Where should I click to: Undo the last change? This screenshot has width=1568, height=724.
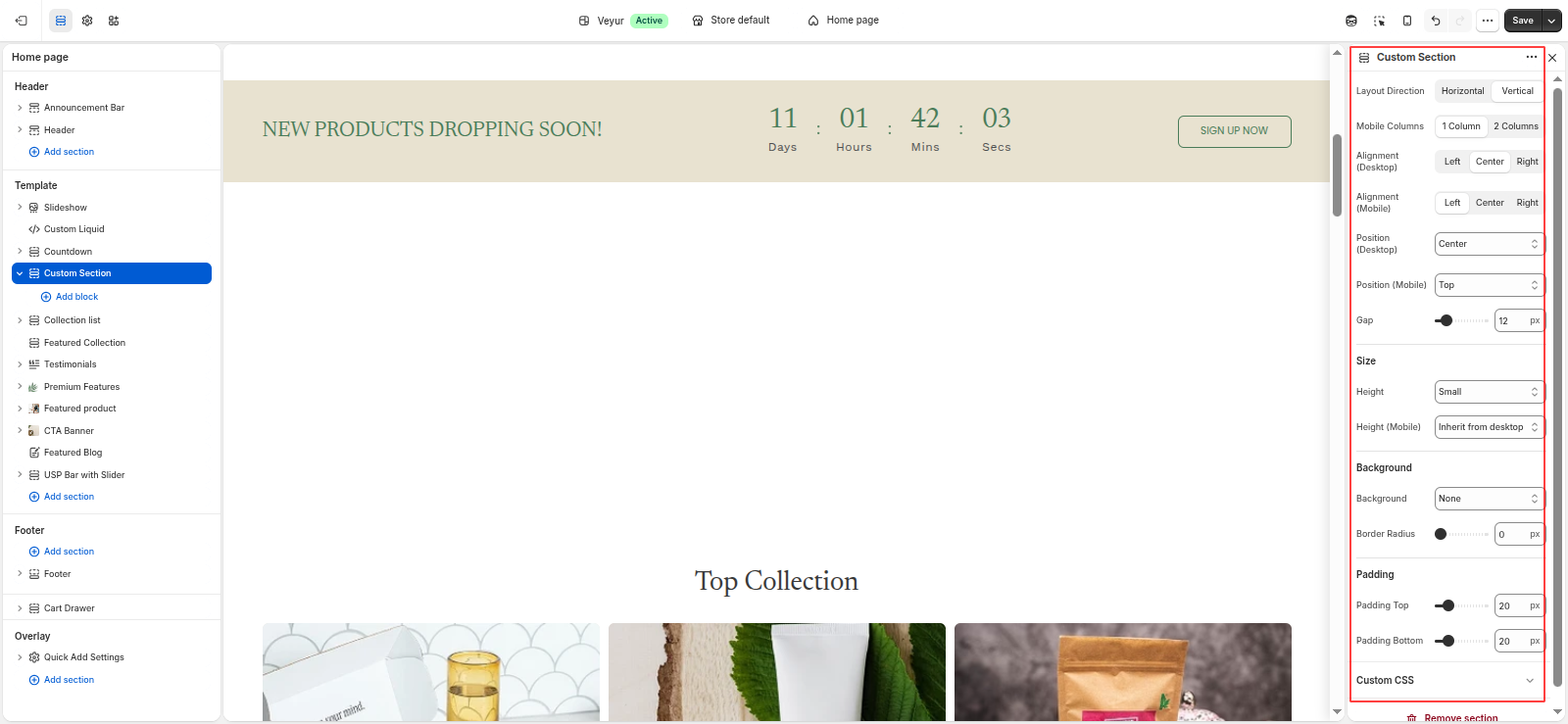(1436, 21)
